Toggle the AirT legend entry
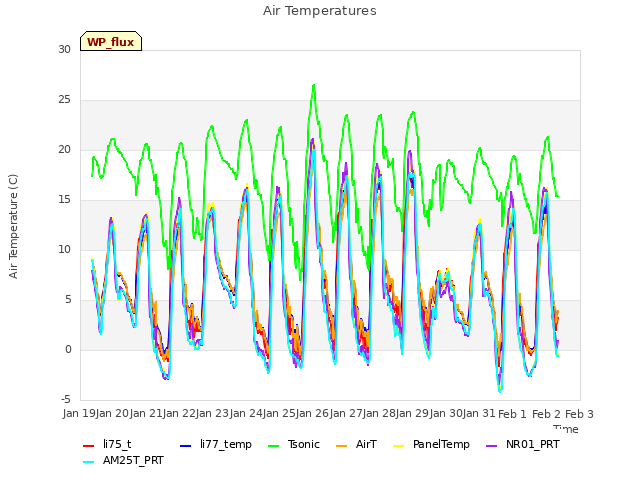The image size is (640, 480). (356, 444)
